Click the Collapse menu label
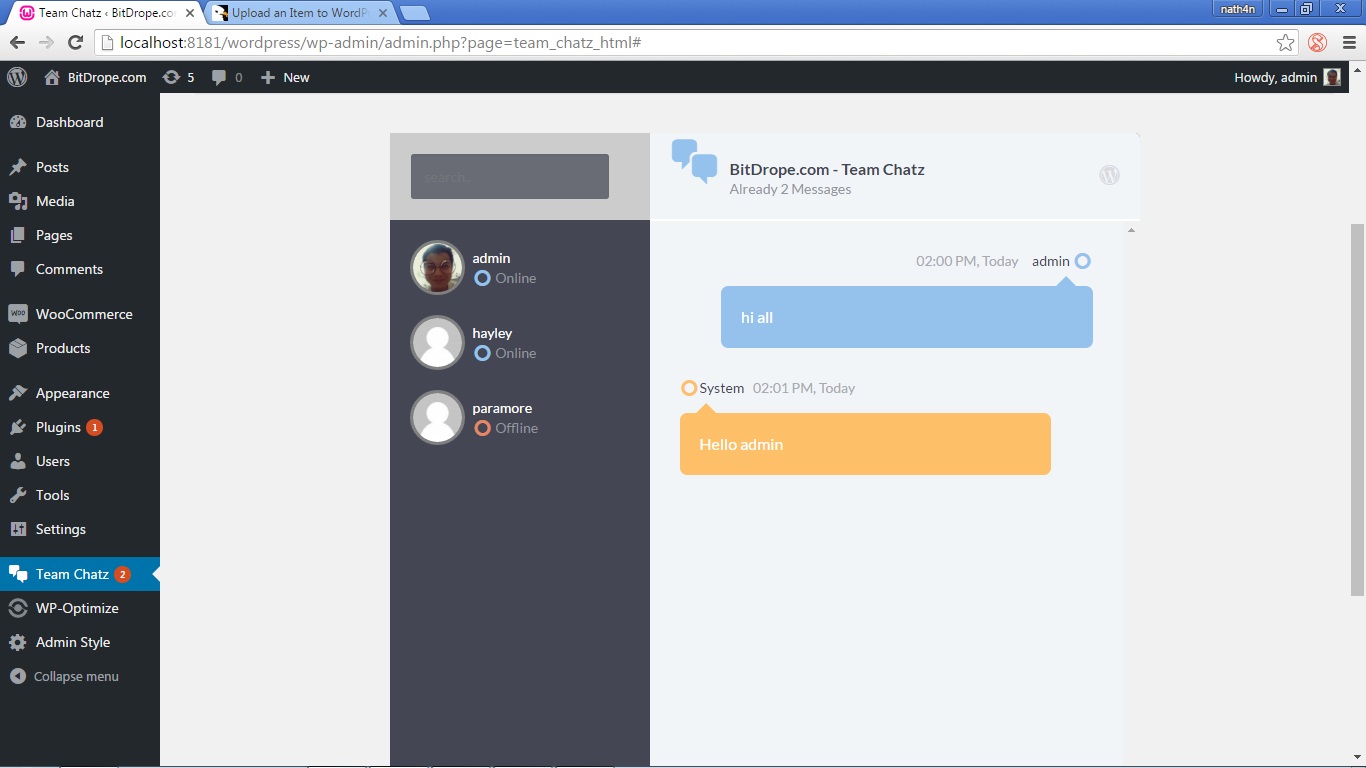The height and width of the screenshot is (768, 1366). [x=76, y=676]
